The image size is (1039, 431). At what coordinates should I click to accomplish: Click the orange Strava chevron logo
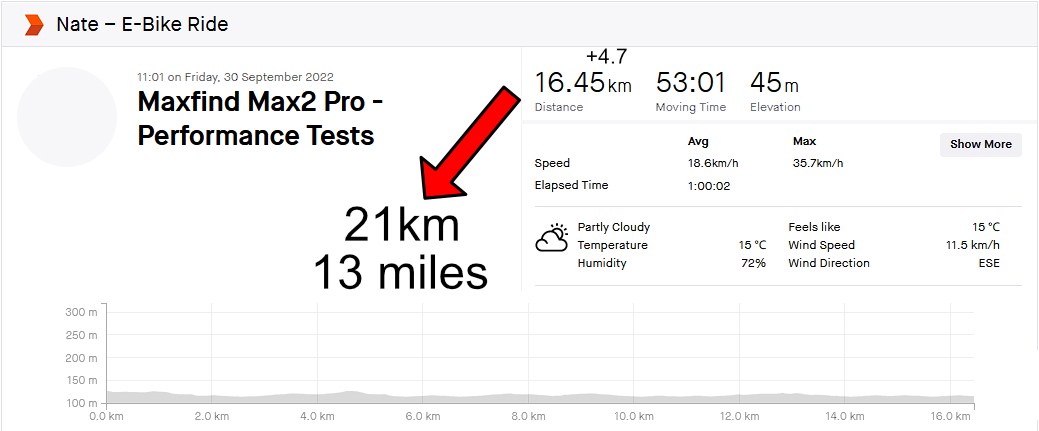pyautogui.click(x=33, y=25)
